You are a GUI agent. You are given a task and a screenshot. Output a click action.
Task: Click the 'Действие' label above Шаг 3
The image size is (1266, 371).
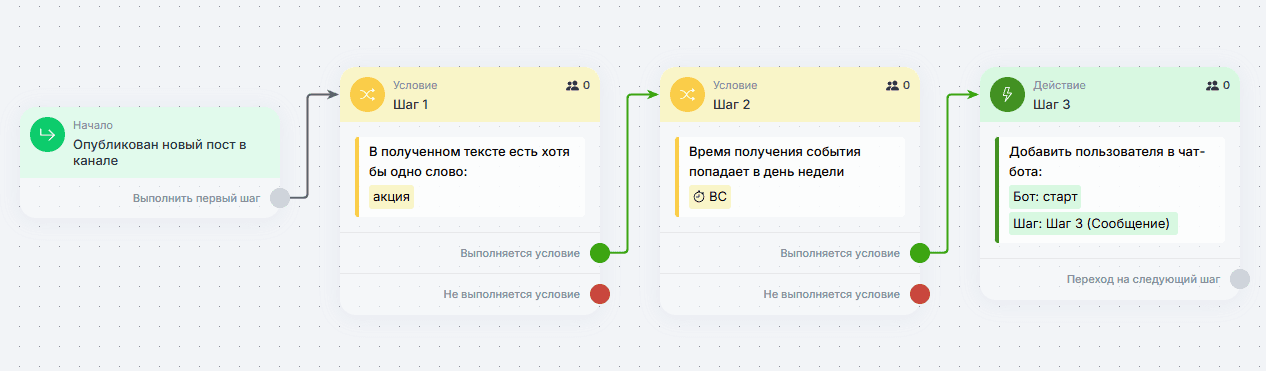point(1059,86)
